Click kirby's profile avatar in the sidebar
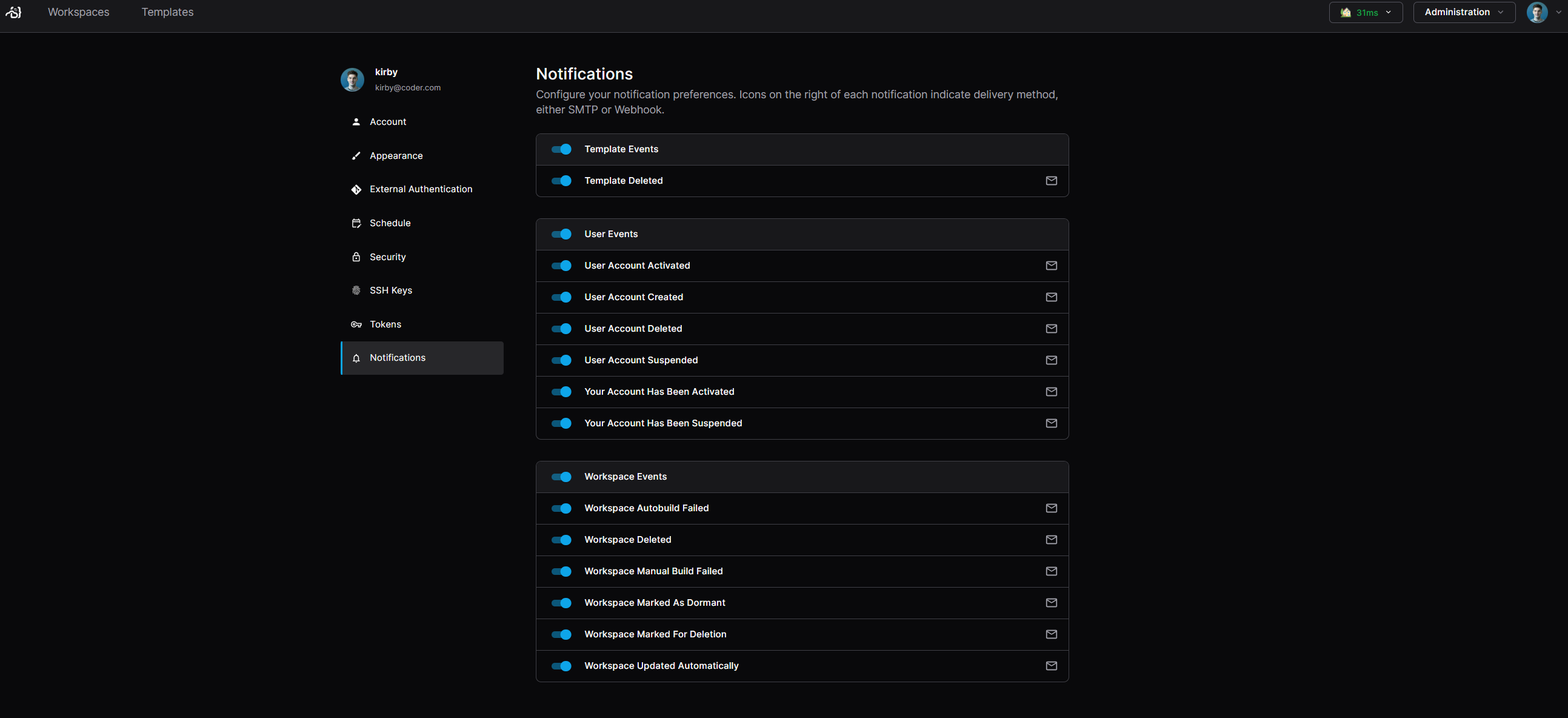This screenshot has height=718, width=1568. (x=352, y=80)
